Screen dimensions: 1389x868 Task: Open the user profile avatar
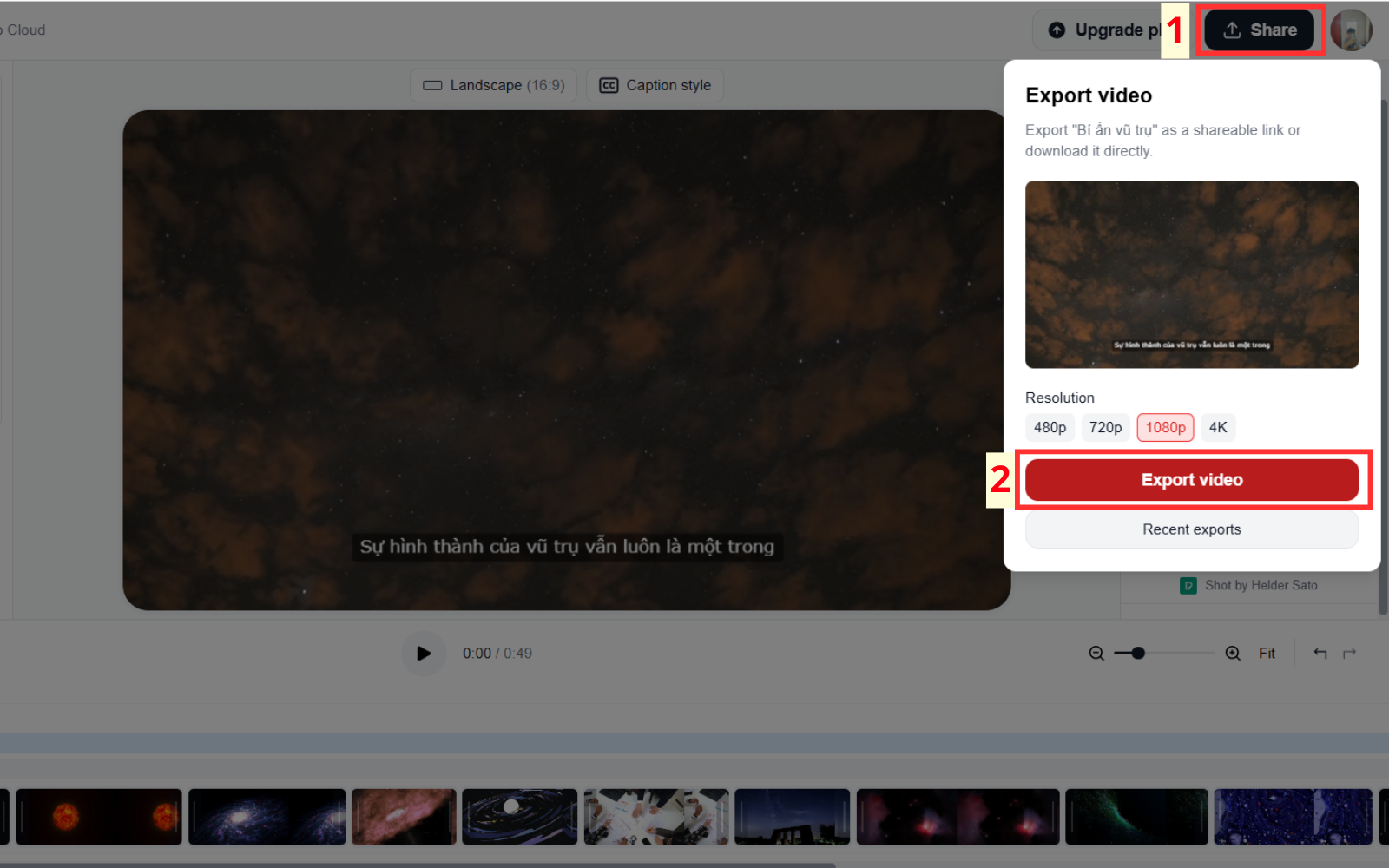(1351, 30)
